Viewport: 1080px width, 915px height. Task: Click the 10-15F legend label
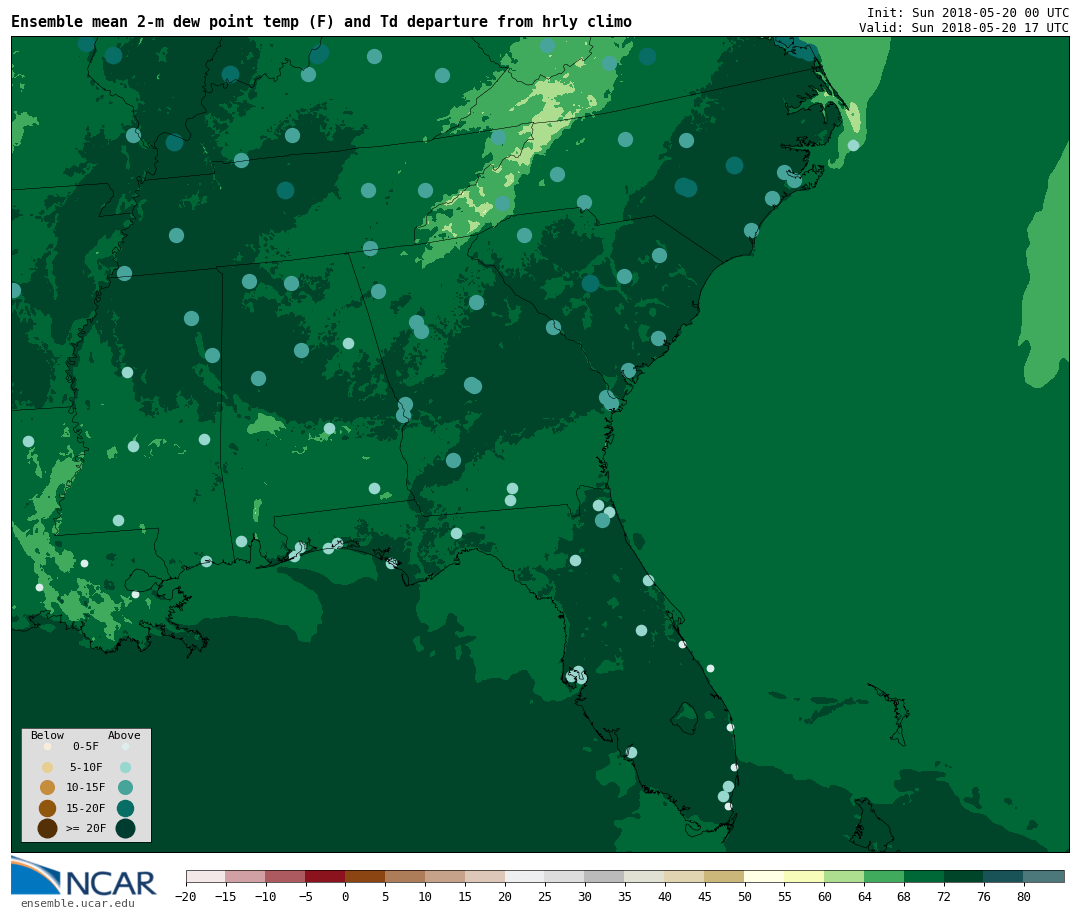point(85,787)
